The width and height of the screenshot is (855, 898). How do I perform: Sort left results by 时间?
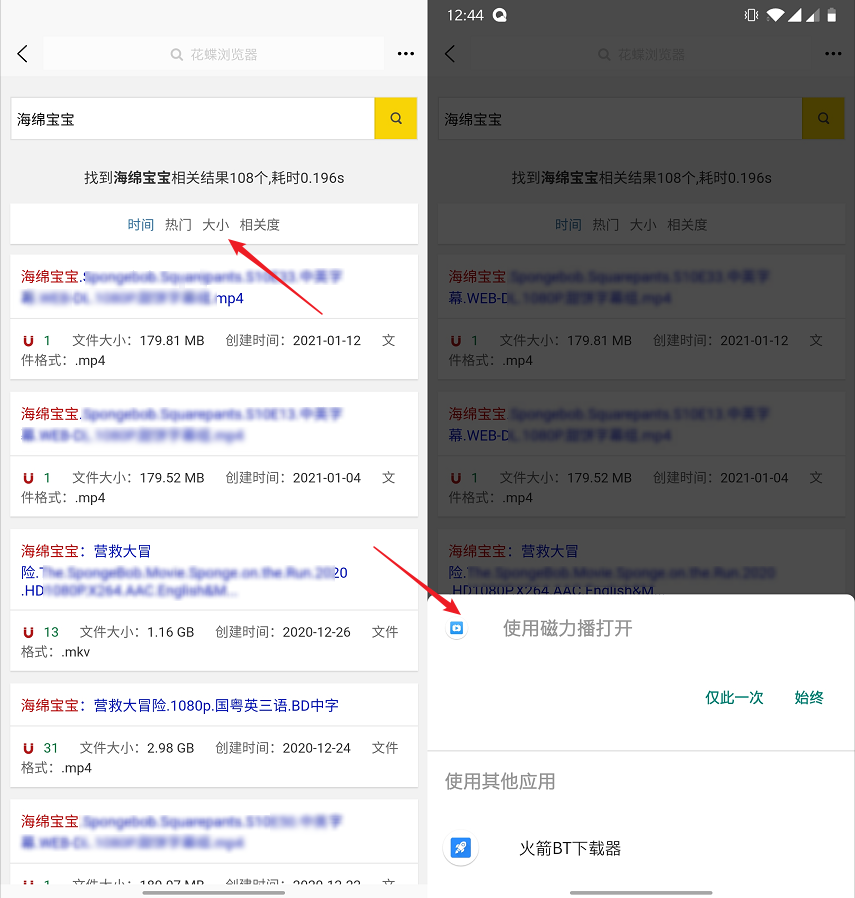point(140,224)
